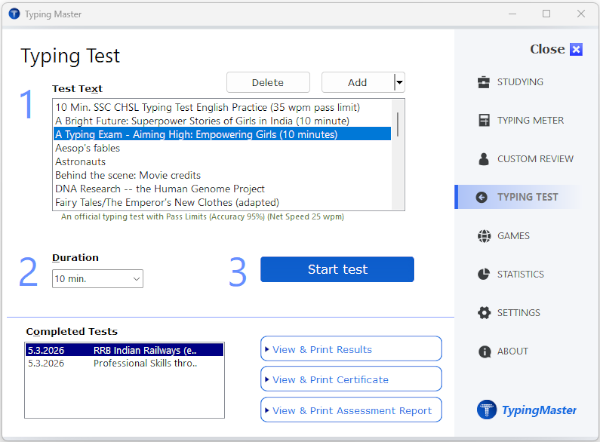The height and width of the screenshot is (442, 600).
Task: Open the ABOUT label in sidebar
Action: tap(512, 351)
